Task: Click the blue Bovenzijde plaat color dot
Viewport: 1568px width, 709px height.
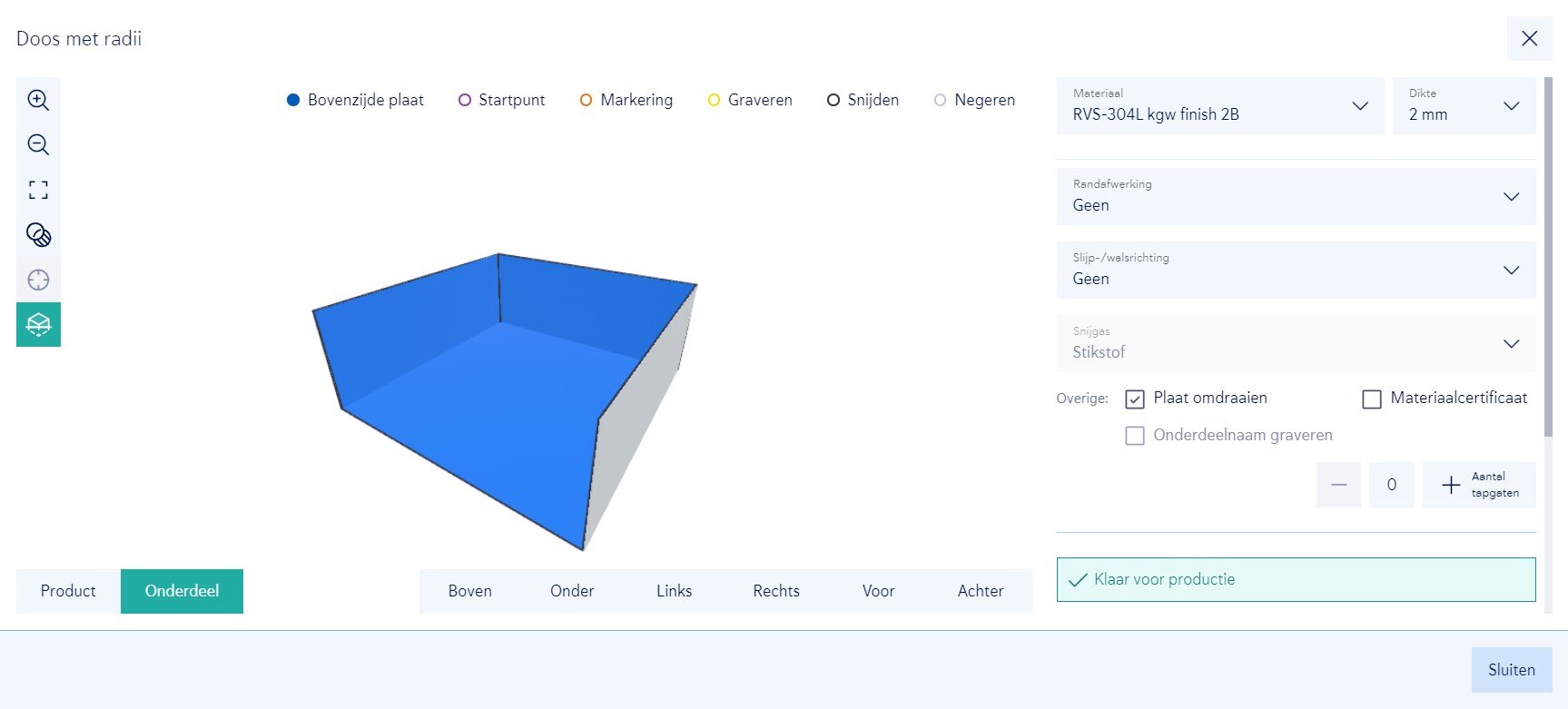Action: [293, 100]
